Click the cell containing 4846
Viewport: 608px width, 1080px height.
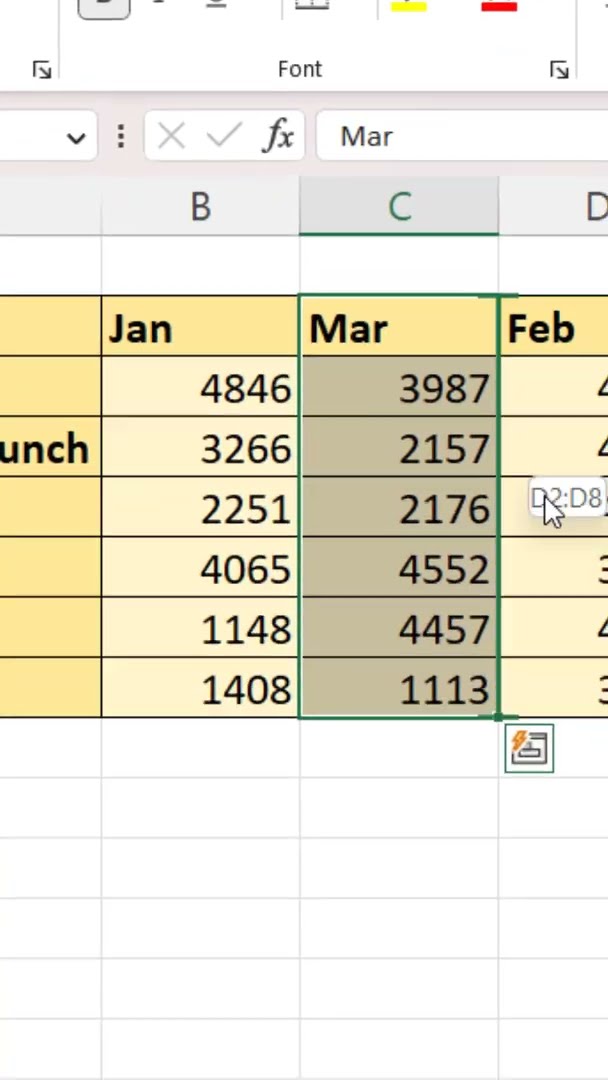coord(200,388)
